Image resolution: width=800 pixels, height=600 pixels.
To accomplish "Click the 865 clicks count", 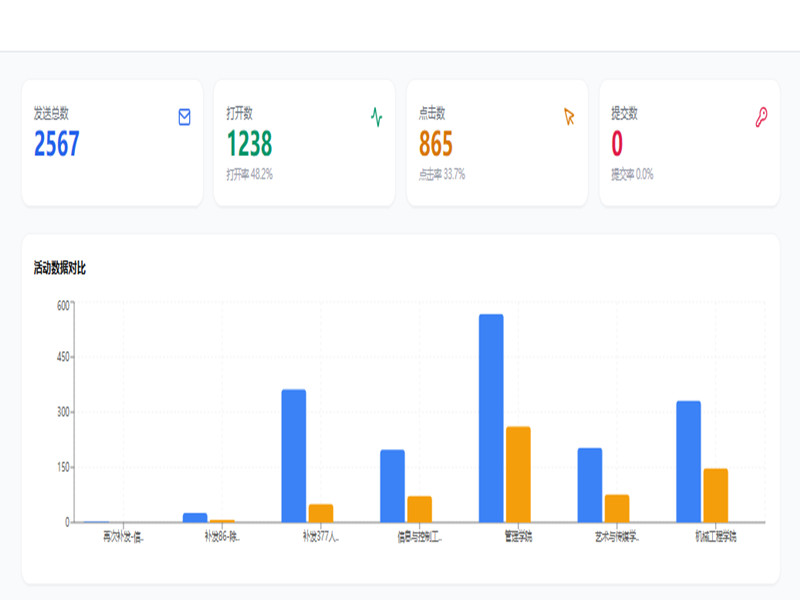I will tap(436, 143).
